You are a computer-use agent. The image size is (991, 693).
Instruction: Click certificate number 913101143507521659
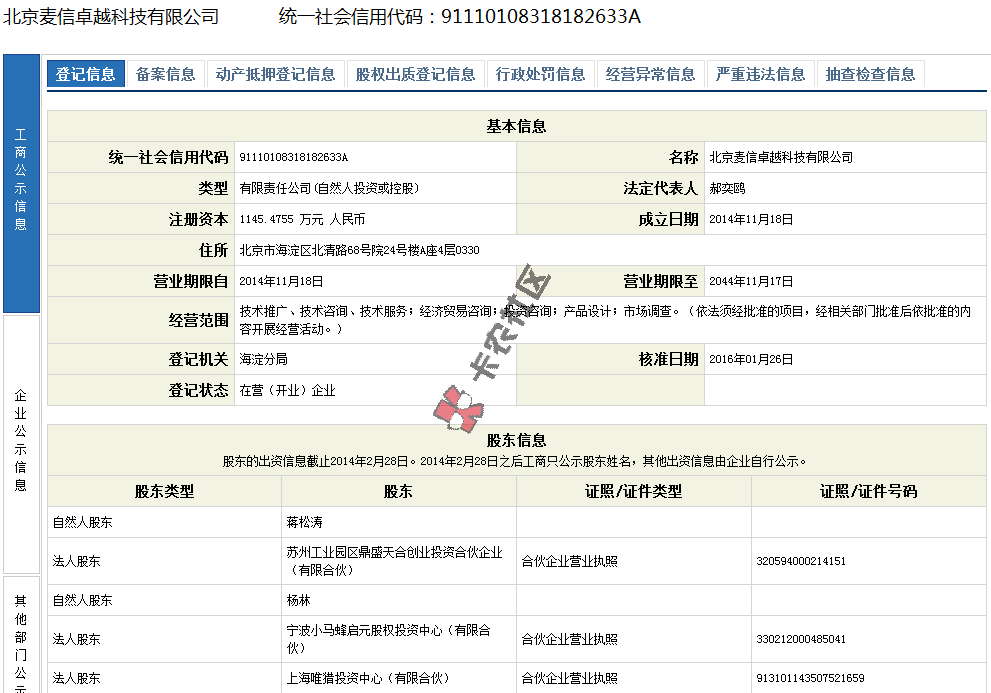[810, 678]
